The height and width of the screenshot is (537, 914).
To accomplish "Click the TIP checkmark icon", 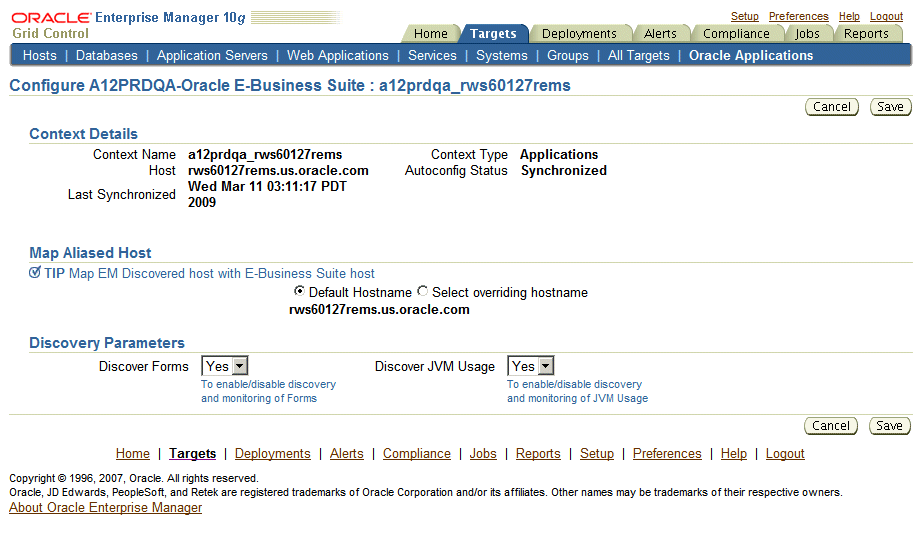I will (35, 272).
